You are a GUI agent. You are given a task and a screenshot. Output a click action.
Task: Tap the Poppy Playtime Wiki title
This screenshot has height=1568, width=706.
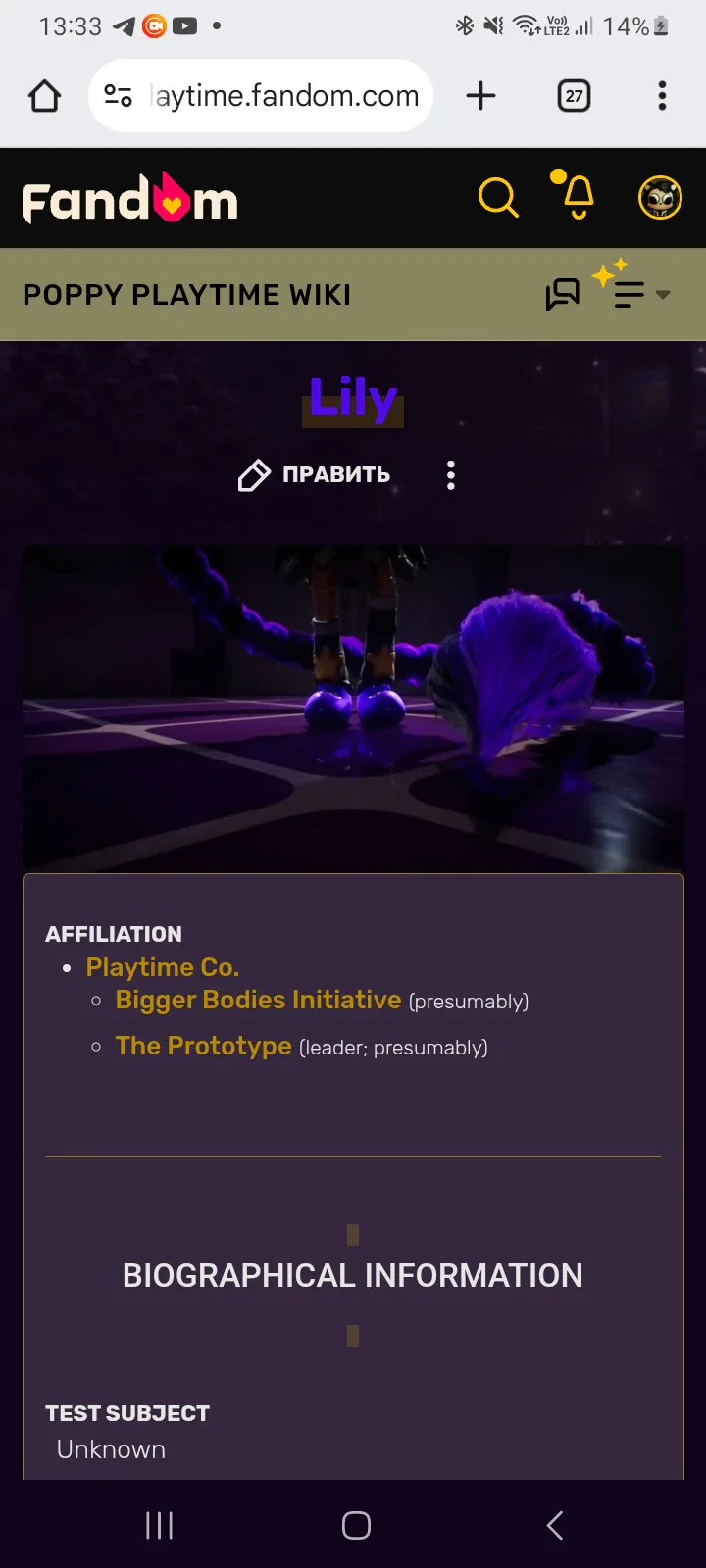[186, 295]
